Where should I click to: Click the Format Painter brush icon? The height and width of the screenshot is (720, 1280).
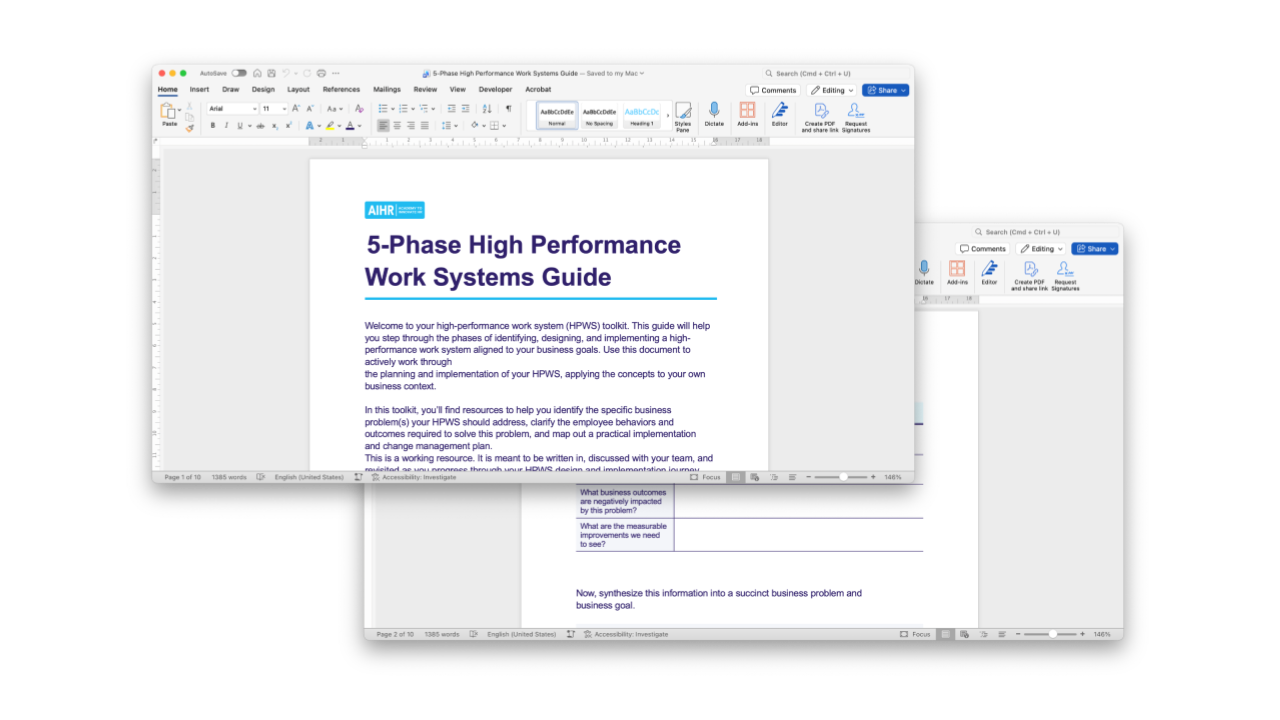point(190,128)
